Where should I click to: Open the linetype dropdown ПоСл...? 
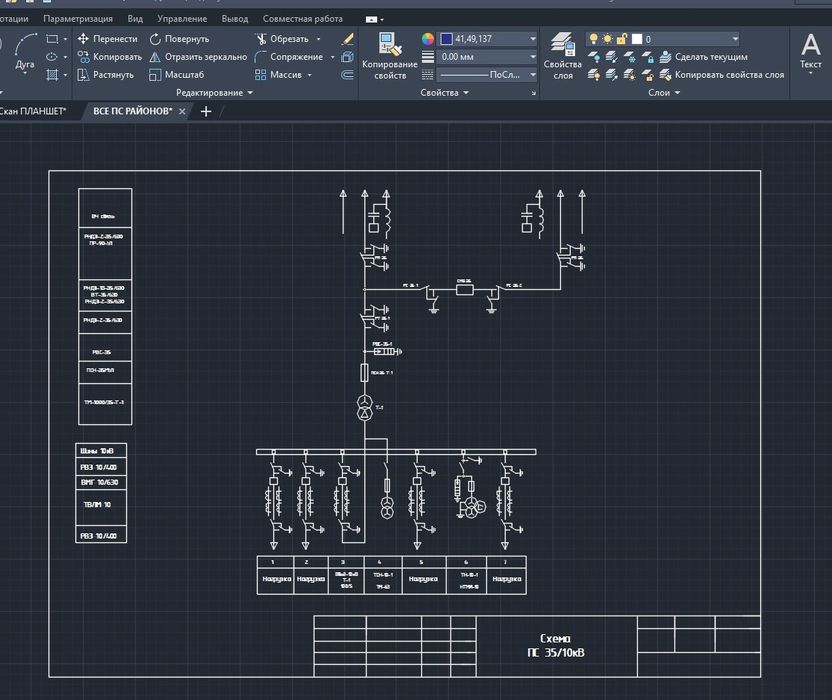pos(488,75)
